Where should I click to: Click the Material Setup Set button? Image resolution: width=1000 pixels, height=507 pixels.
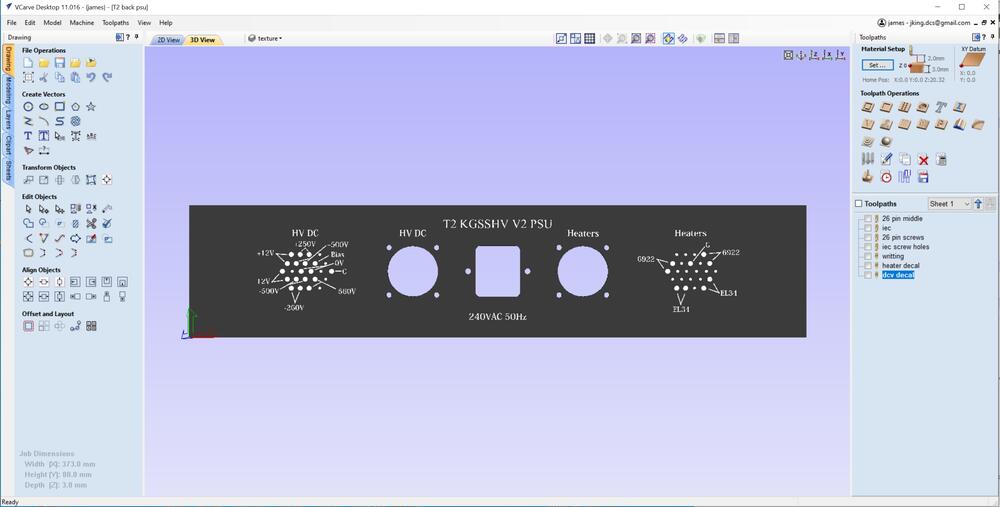(x=877, y=65)
